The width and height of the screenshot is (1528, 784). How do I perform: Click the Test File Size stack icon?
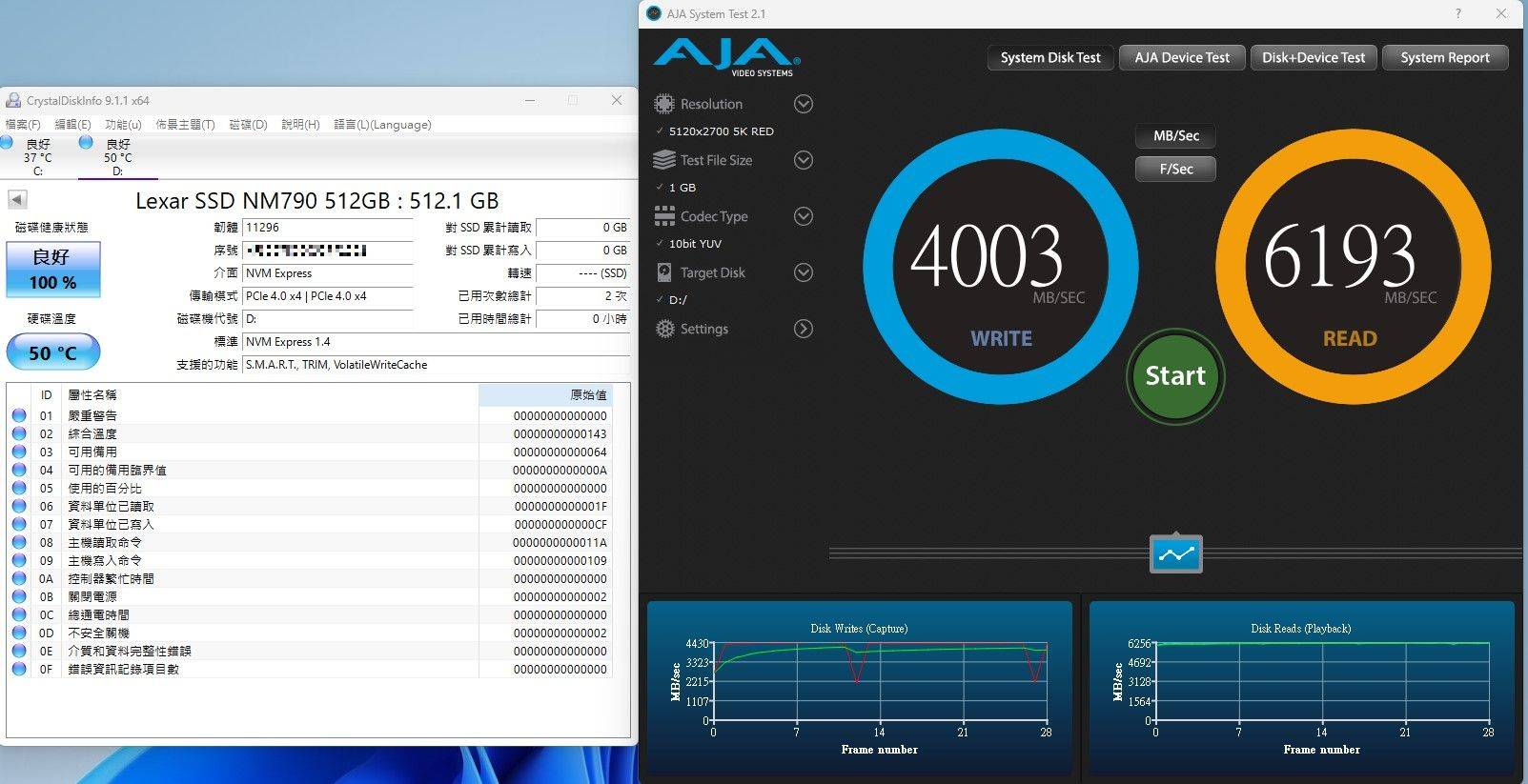664,160
